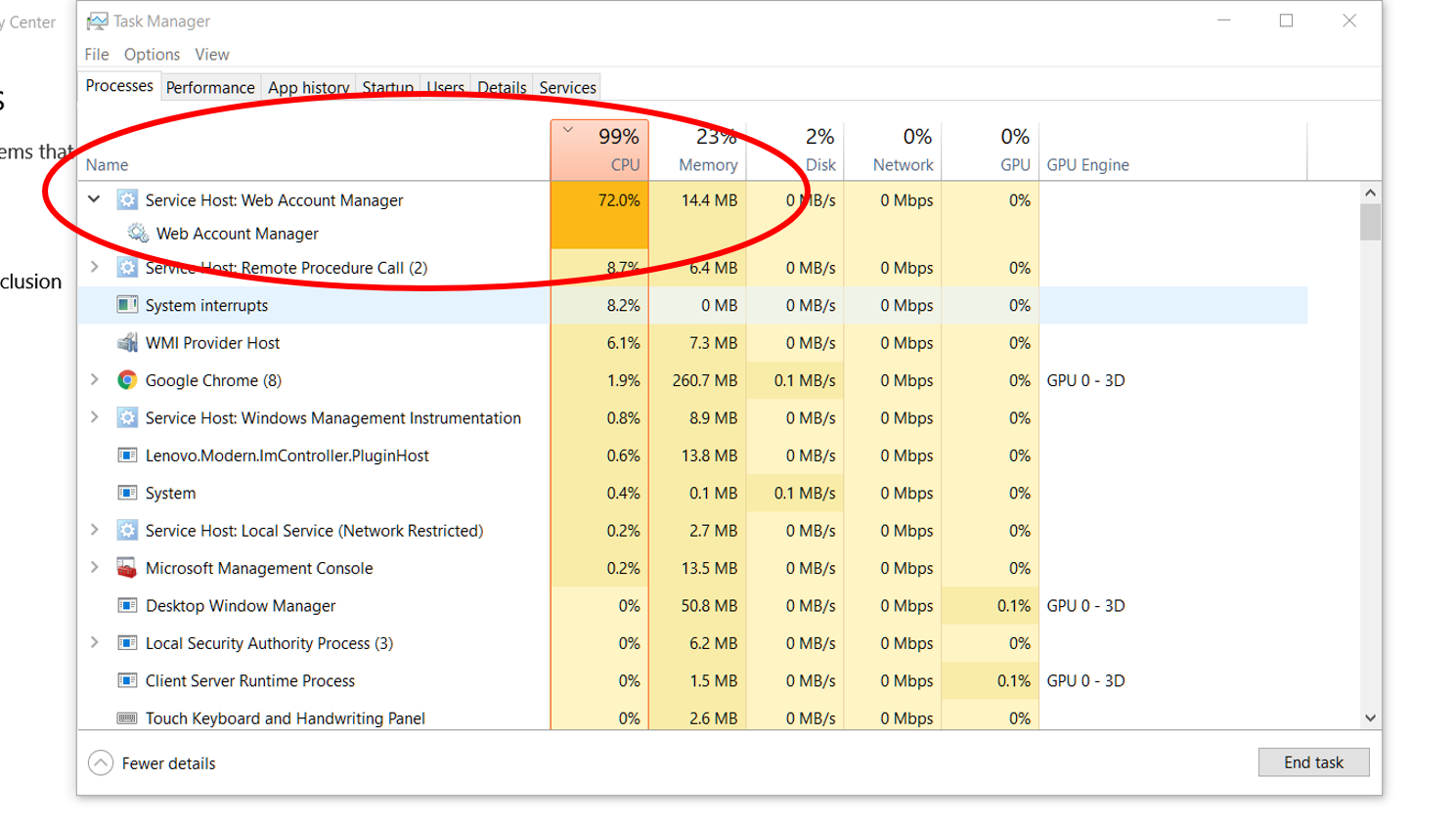Screen dimensions: 1456x825
Task: Sort by the GPU Engine column header
Action: tap(1172, 150)
